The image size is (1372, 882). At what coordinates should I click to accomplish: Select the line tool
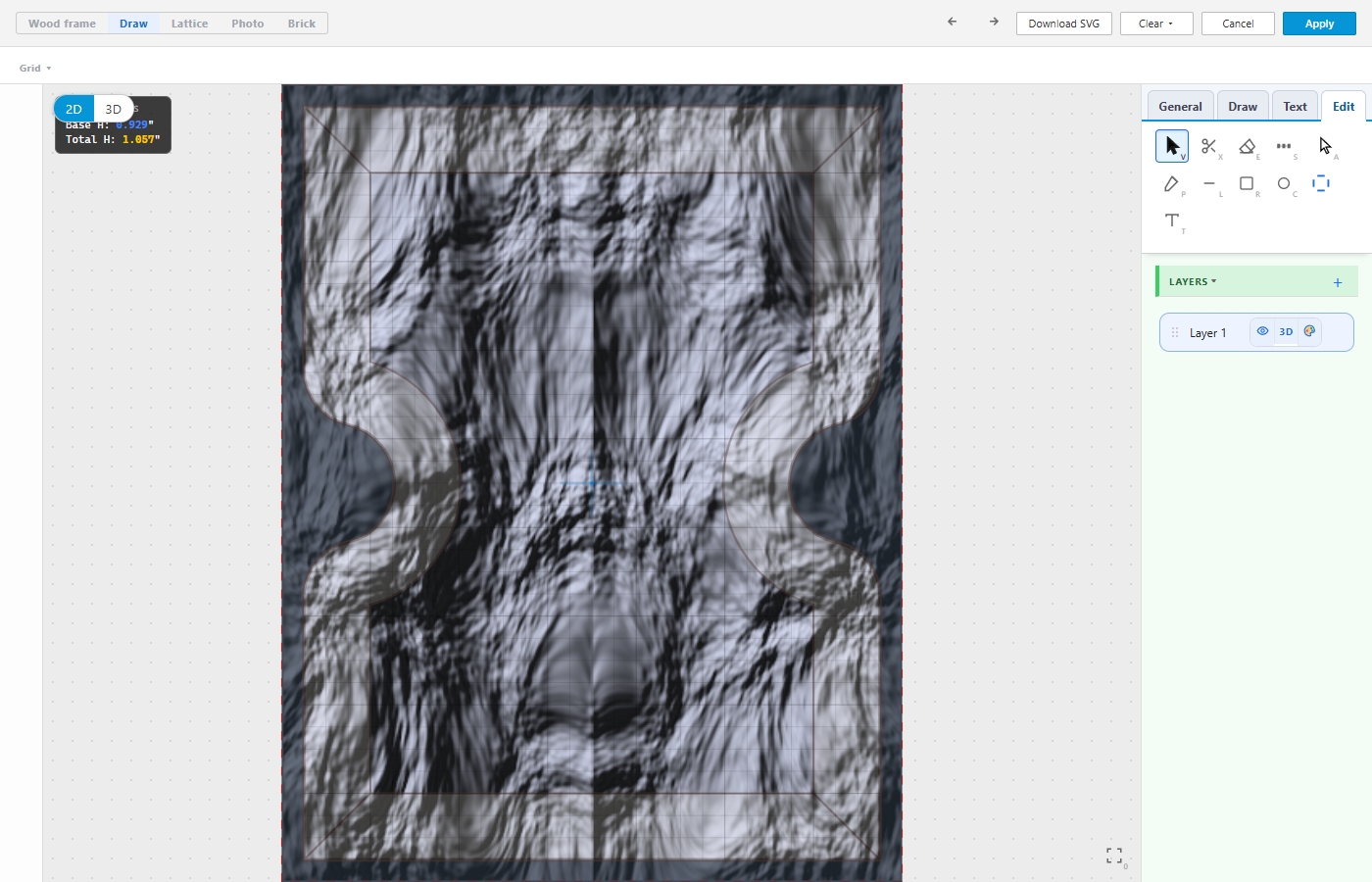tap(1209, 183)
